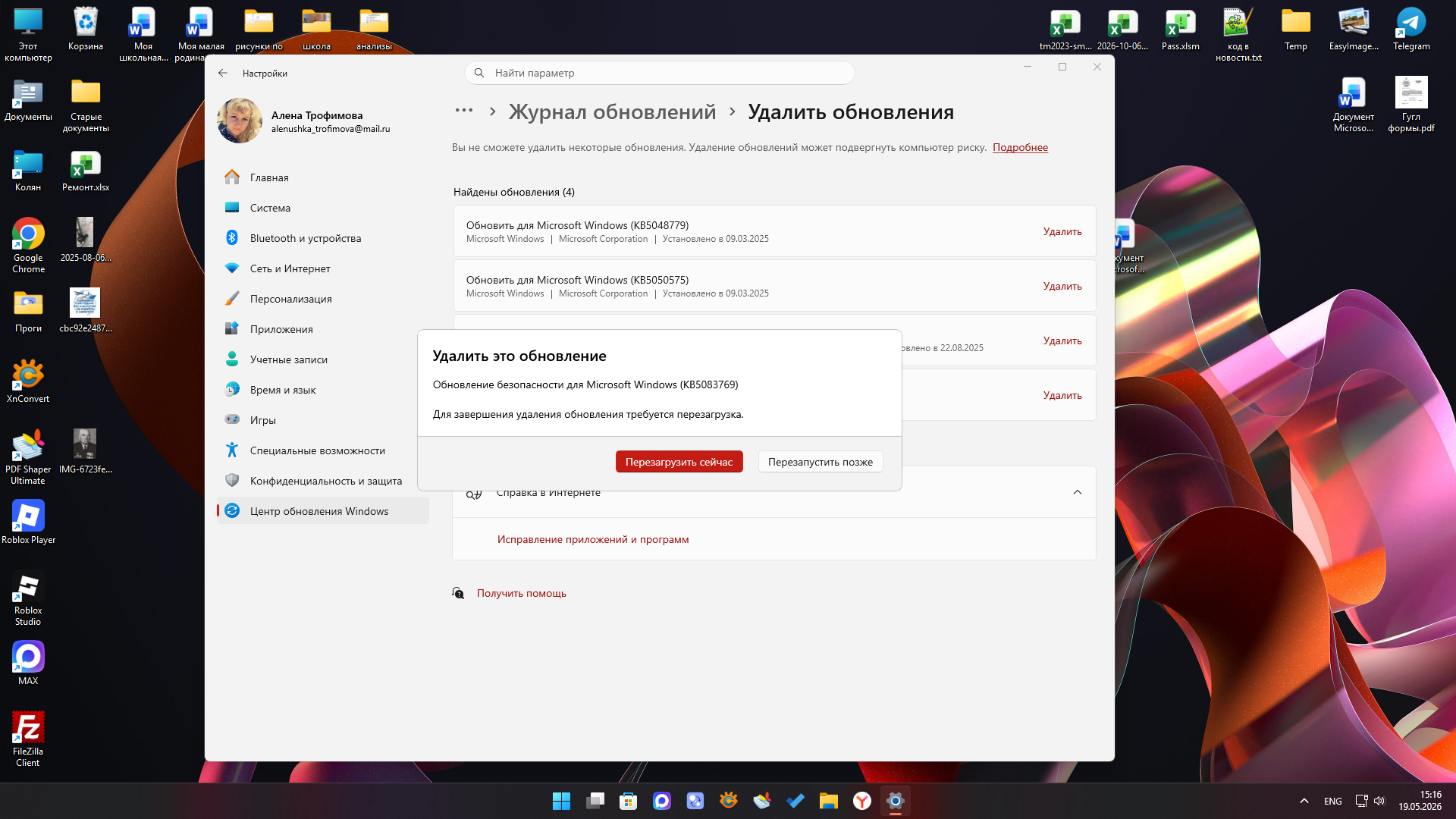
Task: Click Settings gear icon on taskbar
Action: click(896, 801)
